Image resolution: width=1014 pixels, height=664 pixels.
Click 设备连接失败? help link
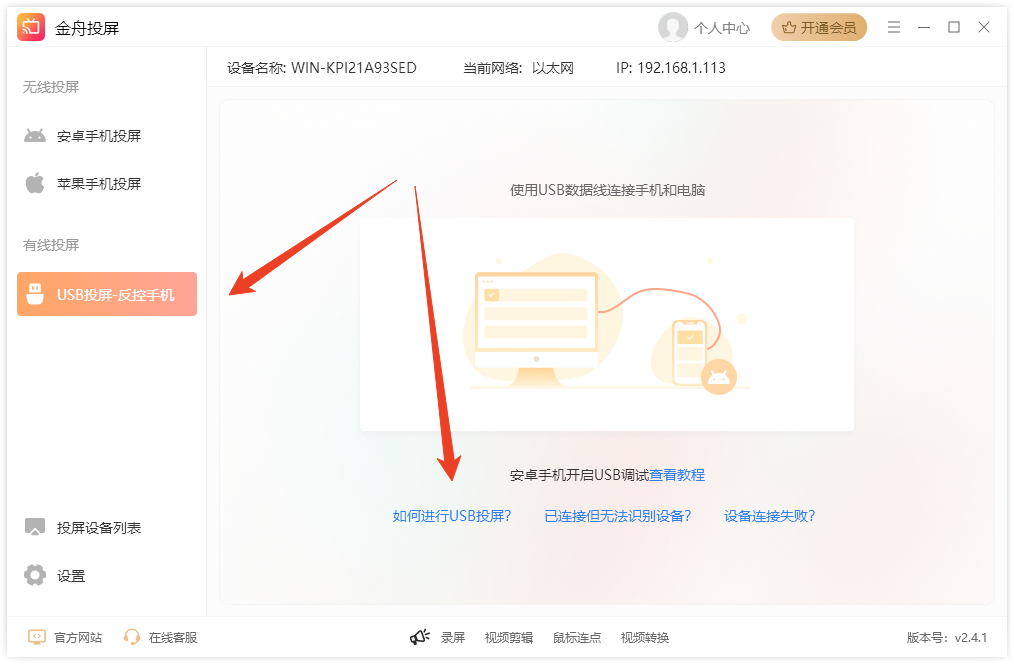tap(768, 515)
